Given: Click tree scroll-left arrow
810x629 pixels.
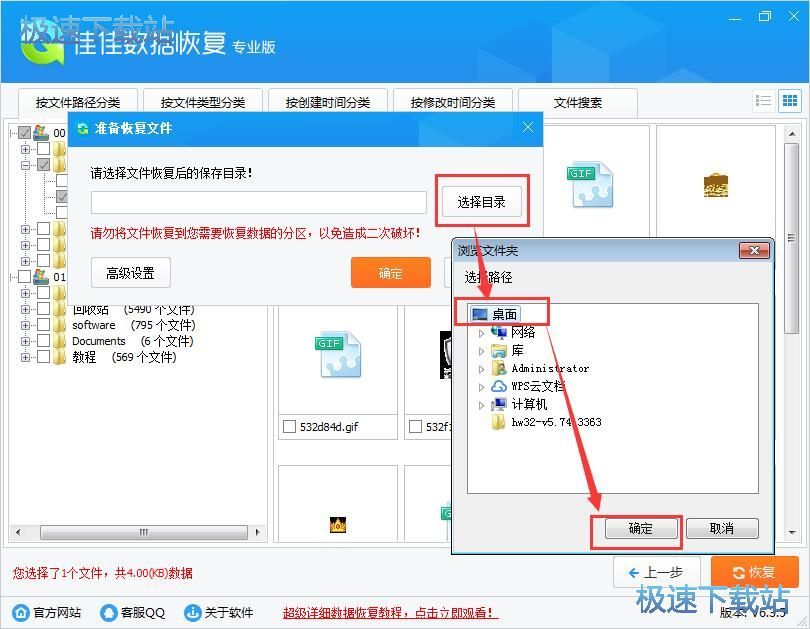Looking at the screenshot, I should click(x=19, y=532).
